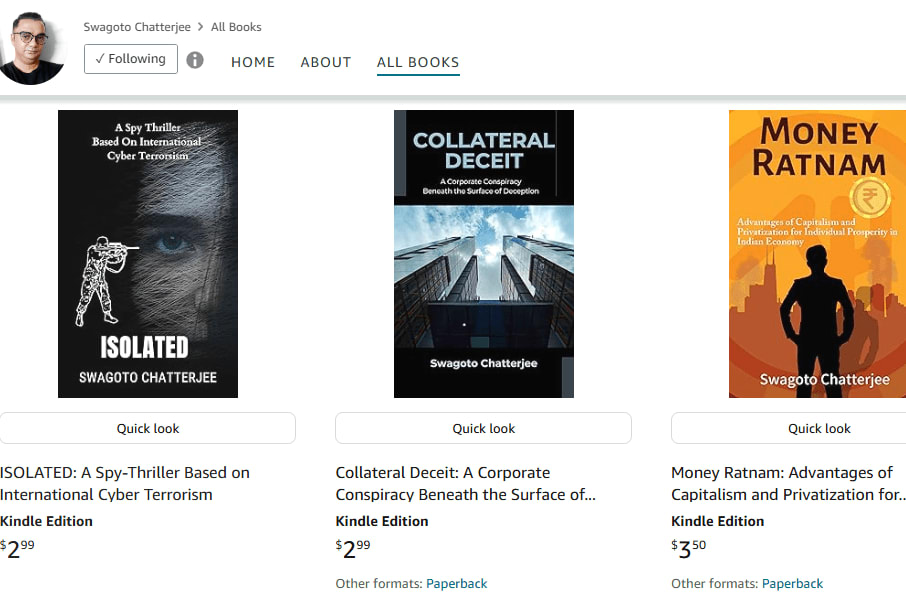Open the Collateral Deceit book cover
Viewport: 906px width, 604px height.
(x=484, y=254)
